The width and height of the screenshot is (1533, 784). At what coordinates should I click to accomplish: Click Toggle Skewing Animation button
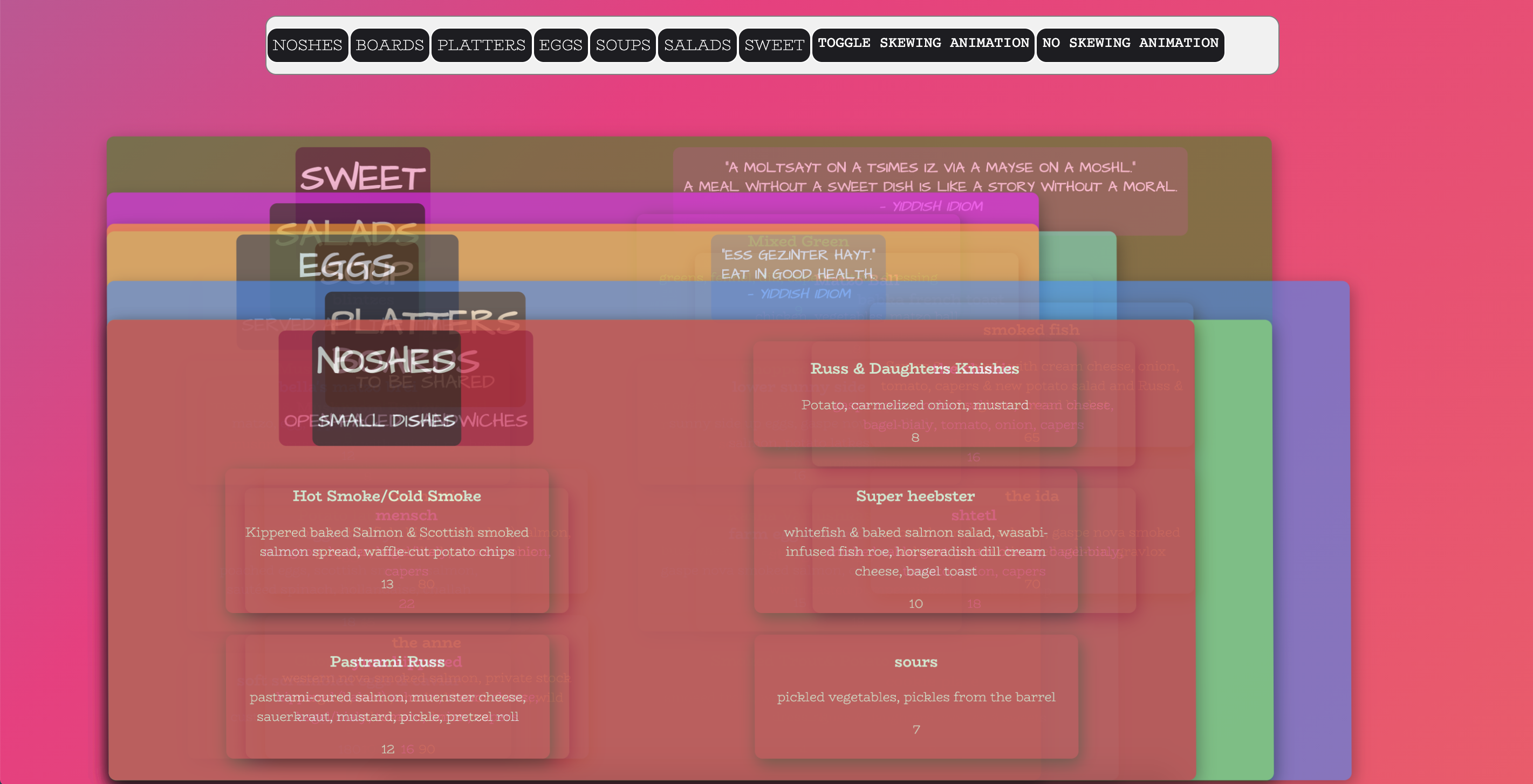coord(922,44)
